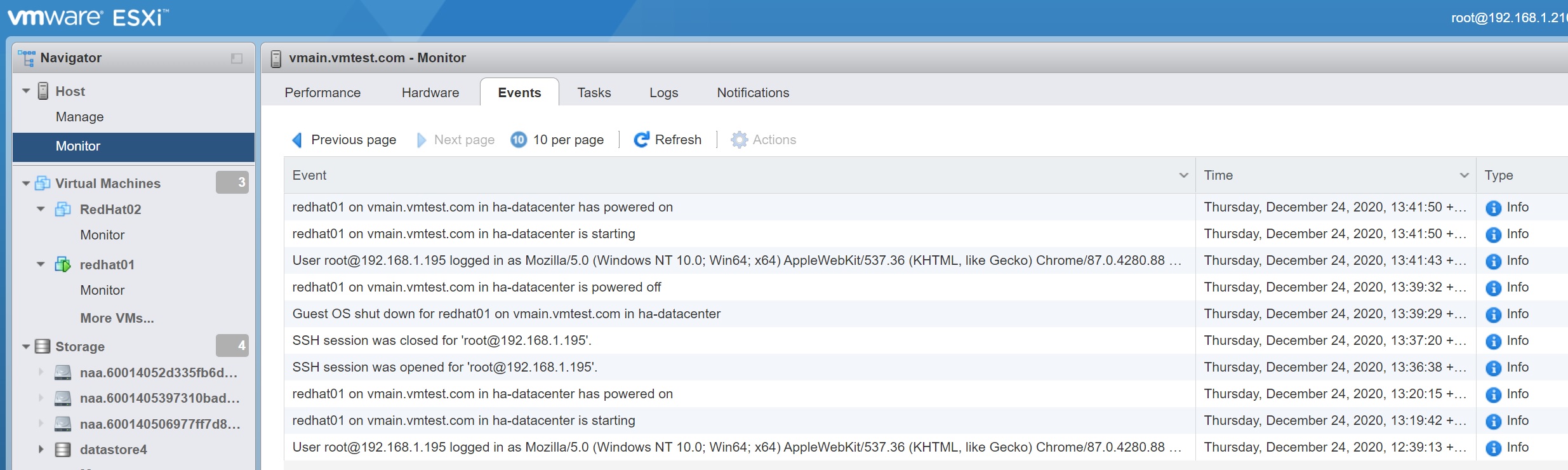Switch to the Performance tab
Viewport: 1568px width, 470px height.
pos(322,93)
